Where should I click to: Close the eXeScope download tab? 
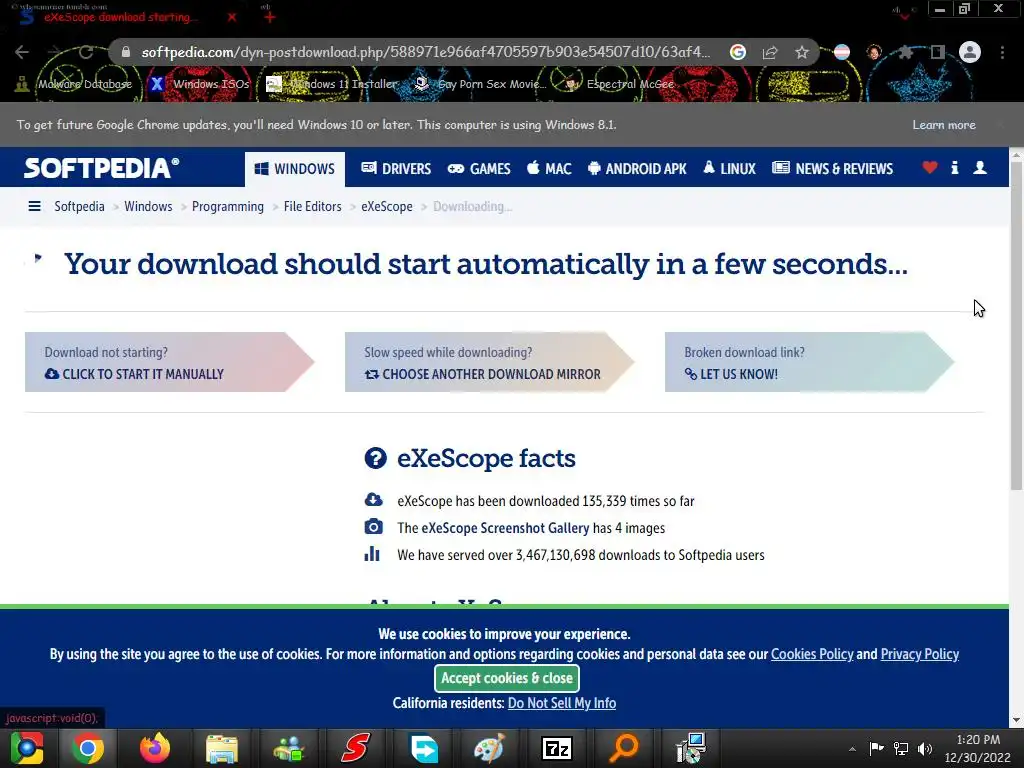tap(232, 17)
